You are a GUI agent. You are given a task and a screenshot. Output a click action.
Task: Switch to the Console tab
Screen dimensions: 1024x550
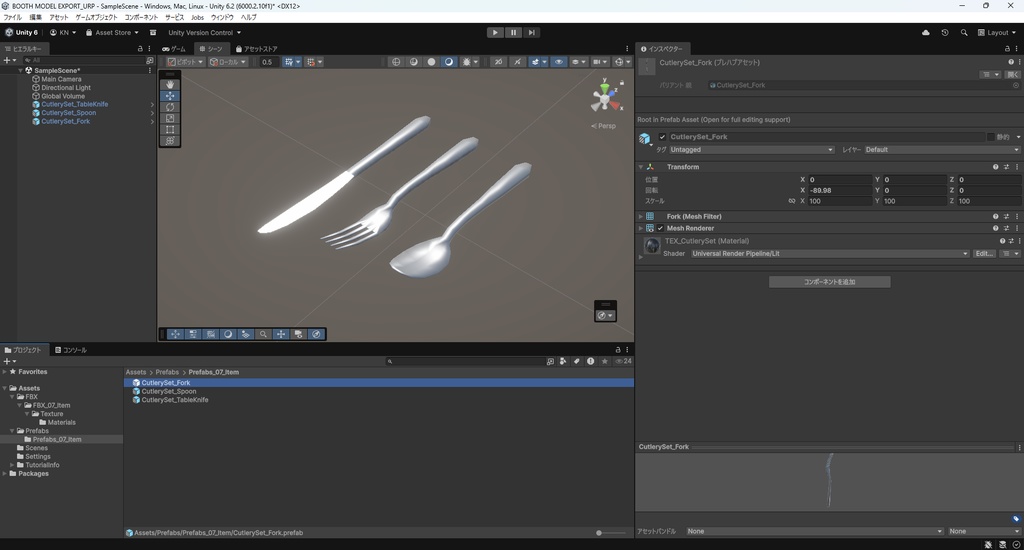[x=71, y=350]
